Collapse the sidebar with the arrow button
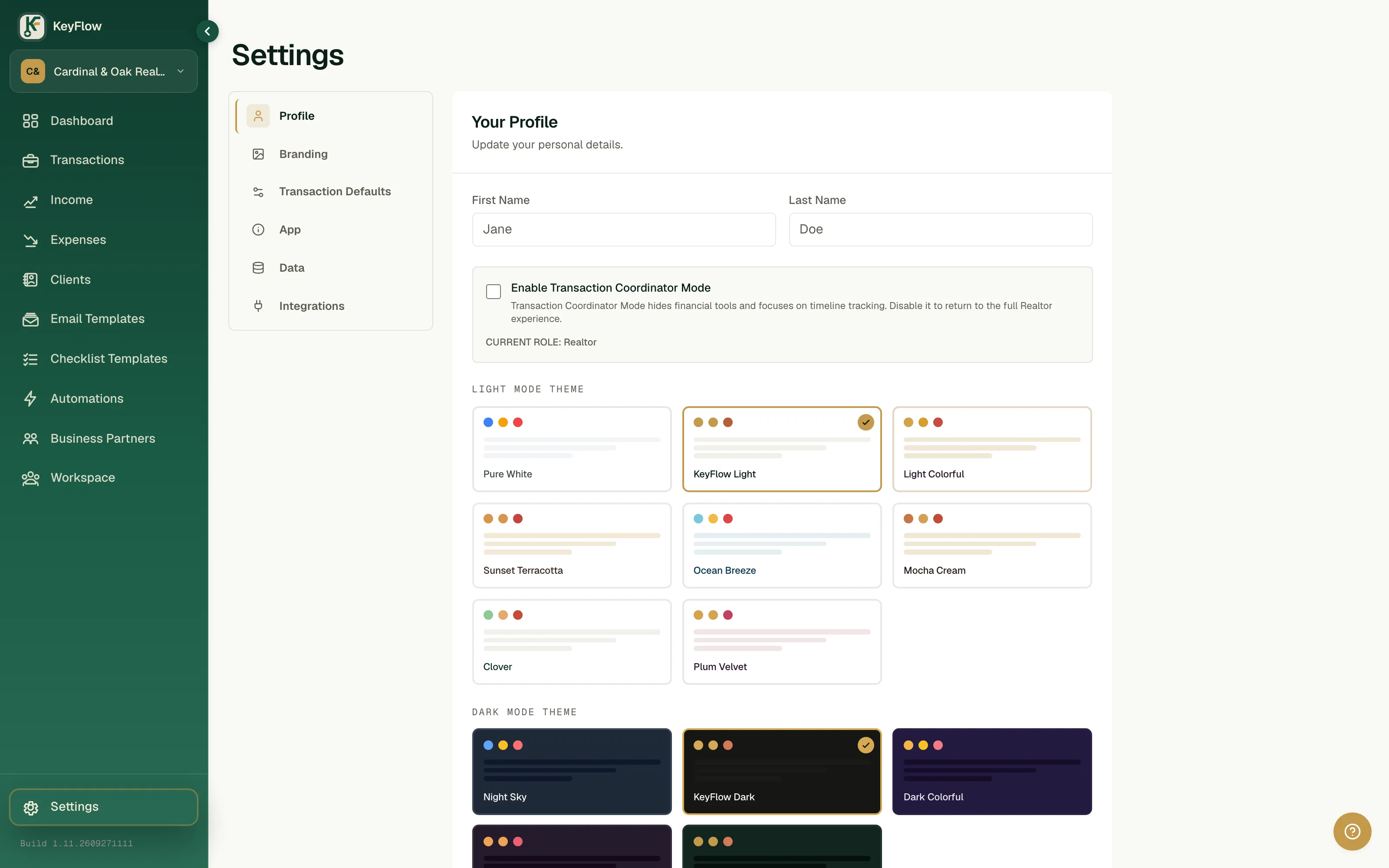This screenshot has width=1389, height=868. pos(207,31)
